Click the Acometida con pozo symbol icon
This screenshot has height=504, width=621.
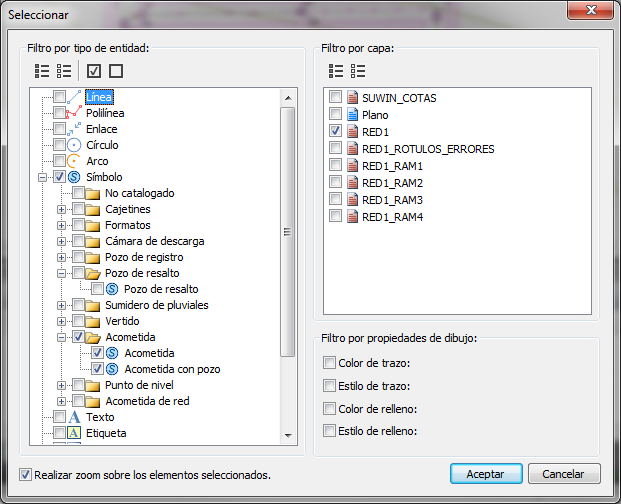(x=112, y=369)
